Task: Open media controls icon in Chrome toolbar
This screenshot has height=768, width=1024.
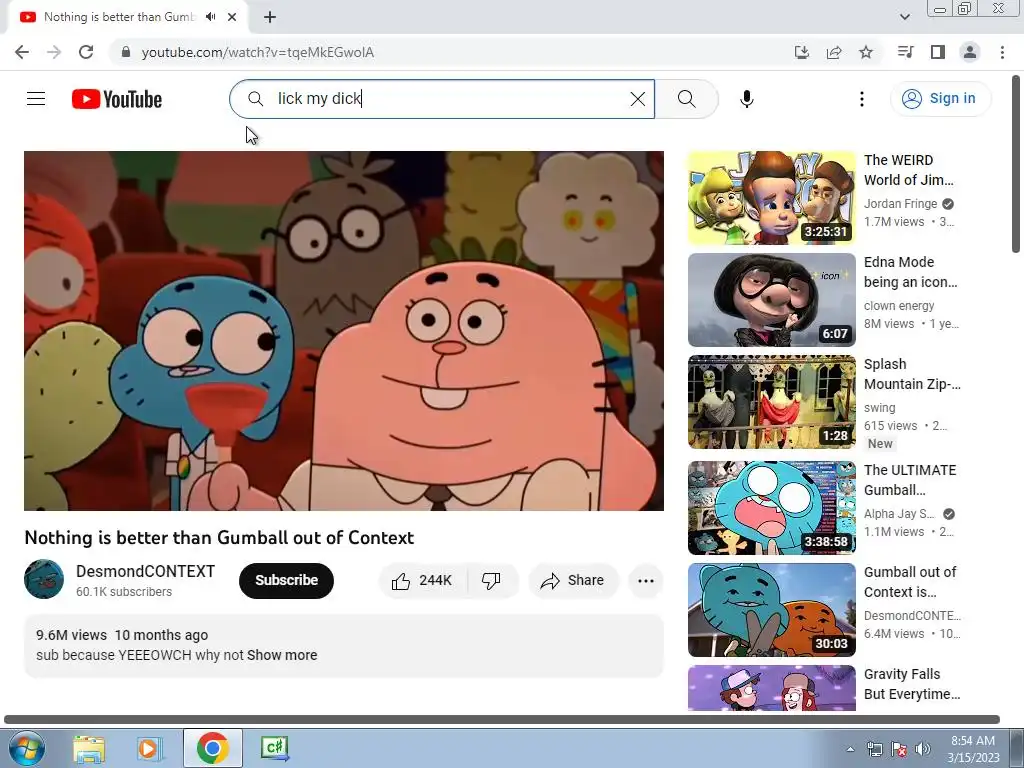Action: [x=905, y=52]
